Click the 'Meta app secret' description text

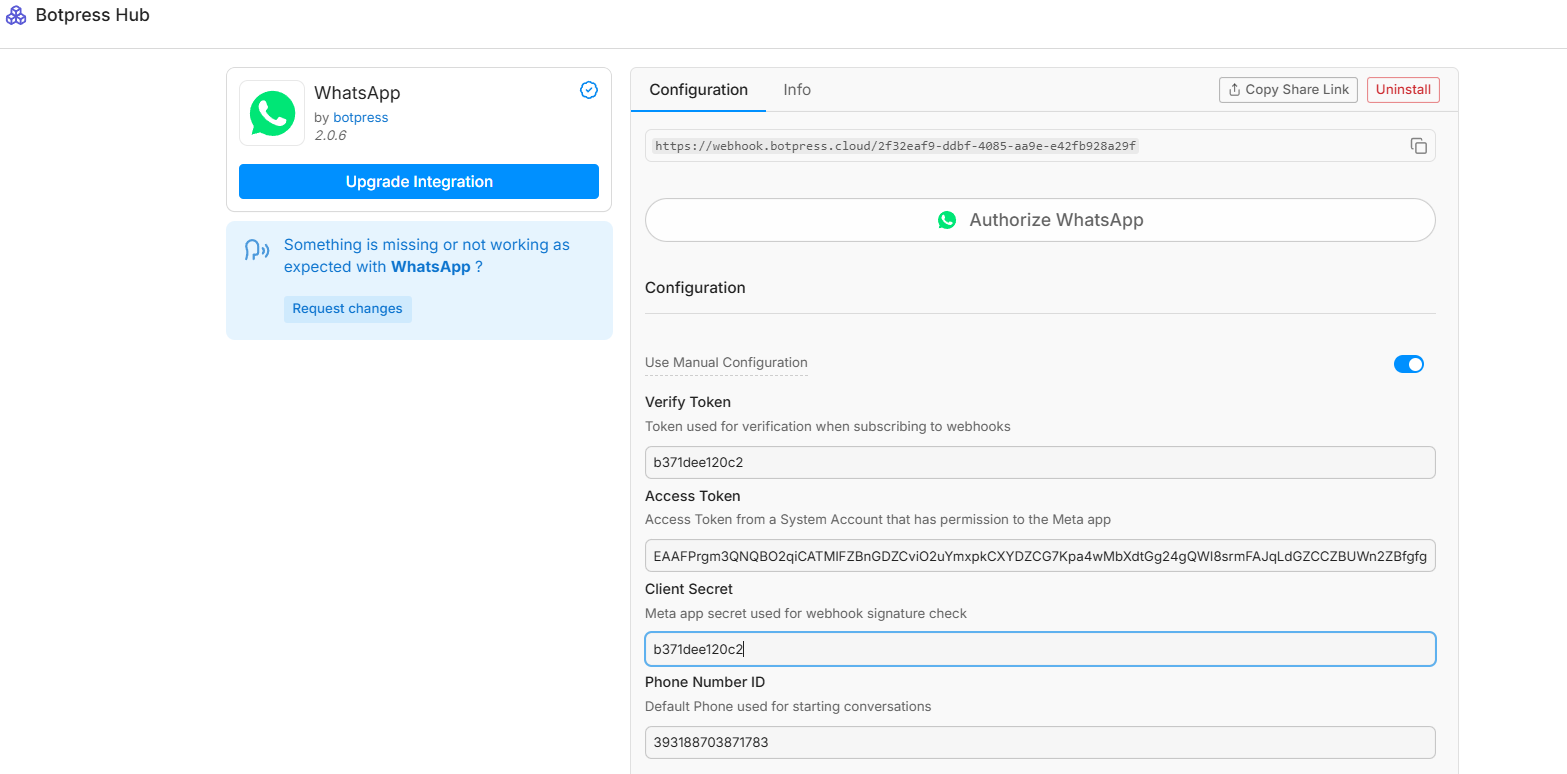coord(806,613)
